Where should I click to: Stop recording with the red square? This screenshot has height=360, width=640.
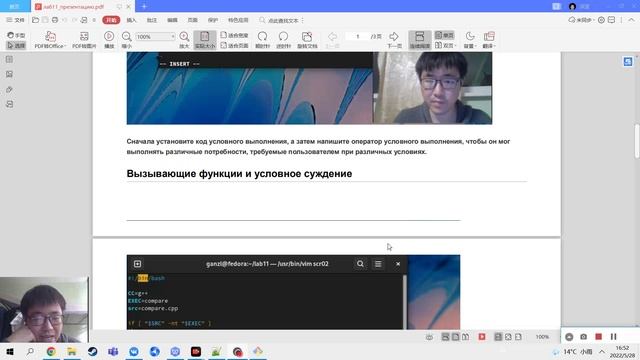coord(598,337)
